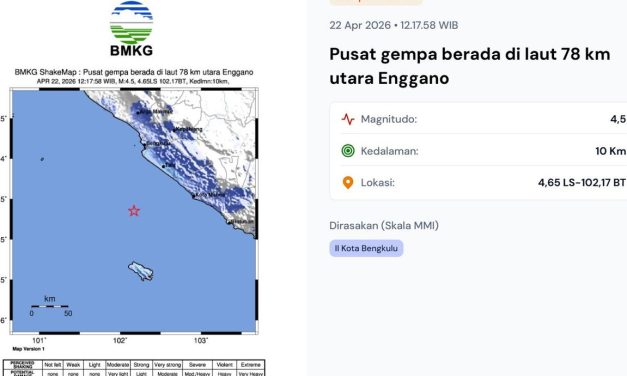The height and width of the screenshot is (376, 627).
Task: Click the red epicenter star on the map
Action: click(134, 210)
